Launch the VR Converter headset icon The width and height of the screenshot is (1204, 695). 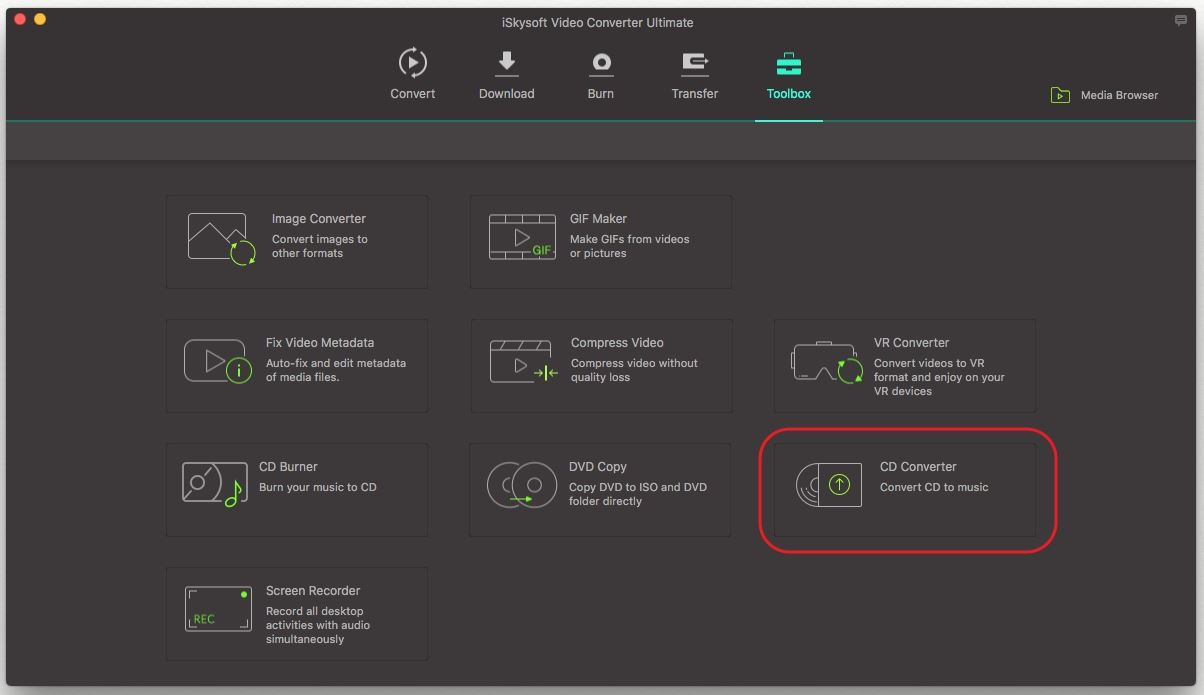pos(826,364)
